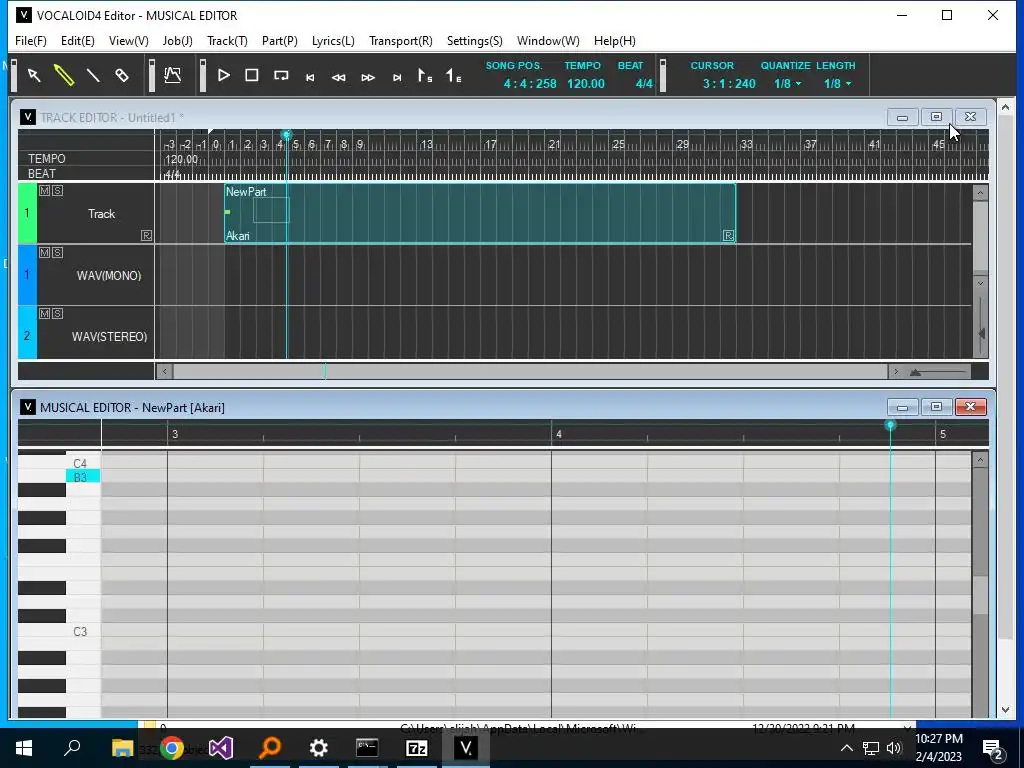Mute the WAV(STEREO) track
This screenshot has height=768, width=1024.
pos(44,313)
